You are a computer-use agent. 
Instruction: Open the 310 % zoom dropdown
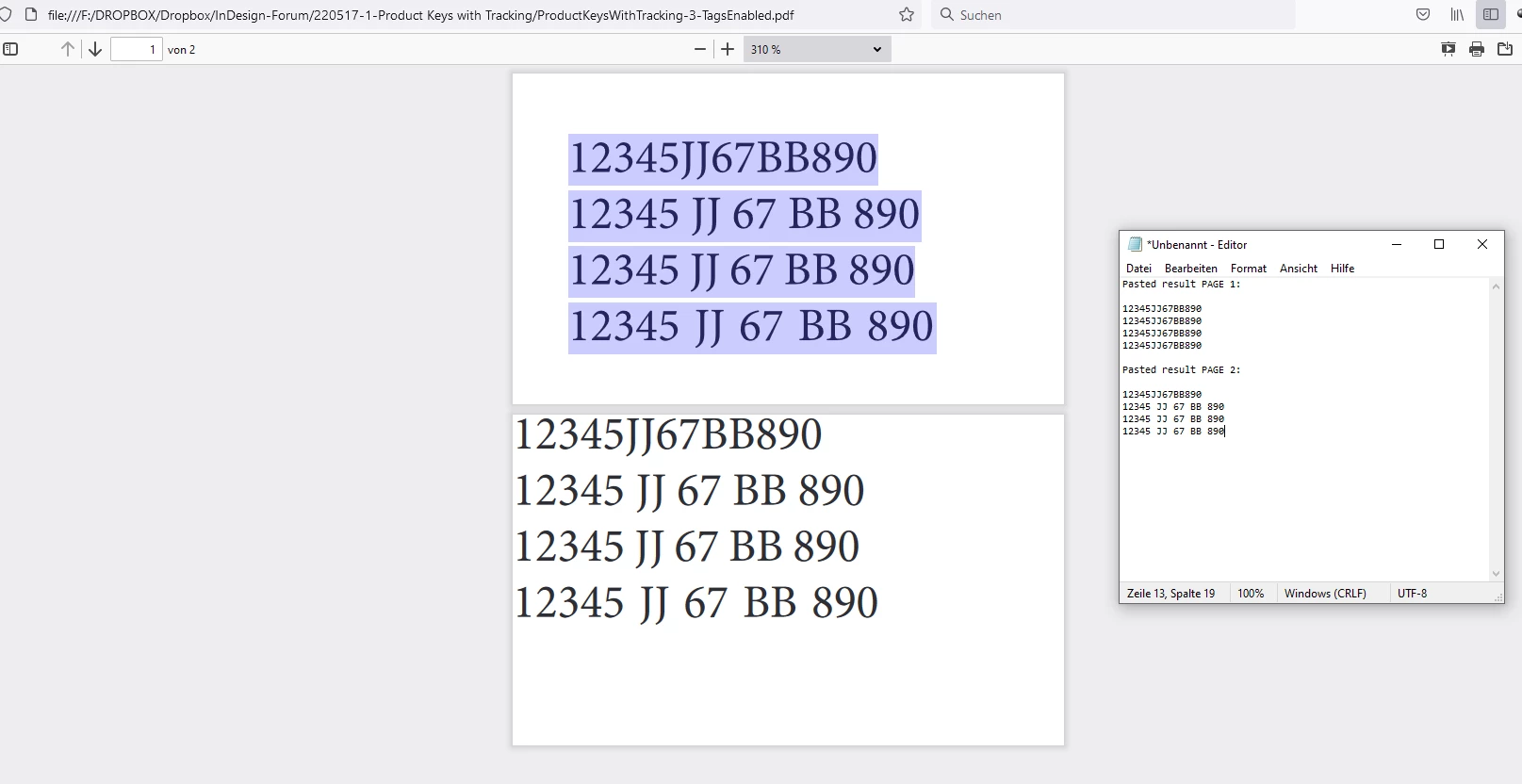817,49
